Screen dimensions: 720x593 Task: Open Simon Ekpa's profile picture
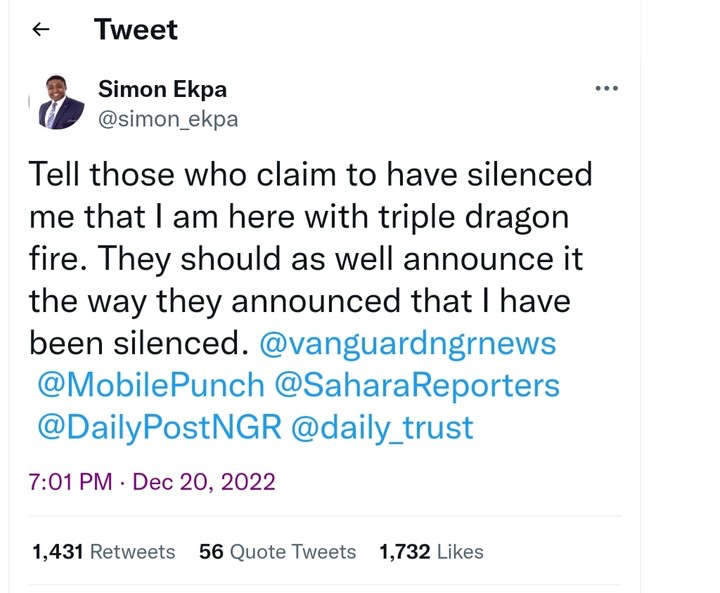[x=62, y=103]
